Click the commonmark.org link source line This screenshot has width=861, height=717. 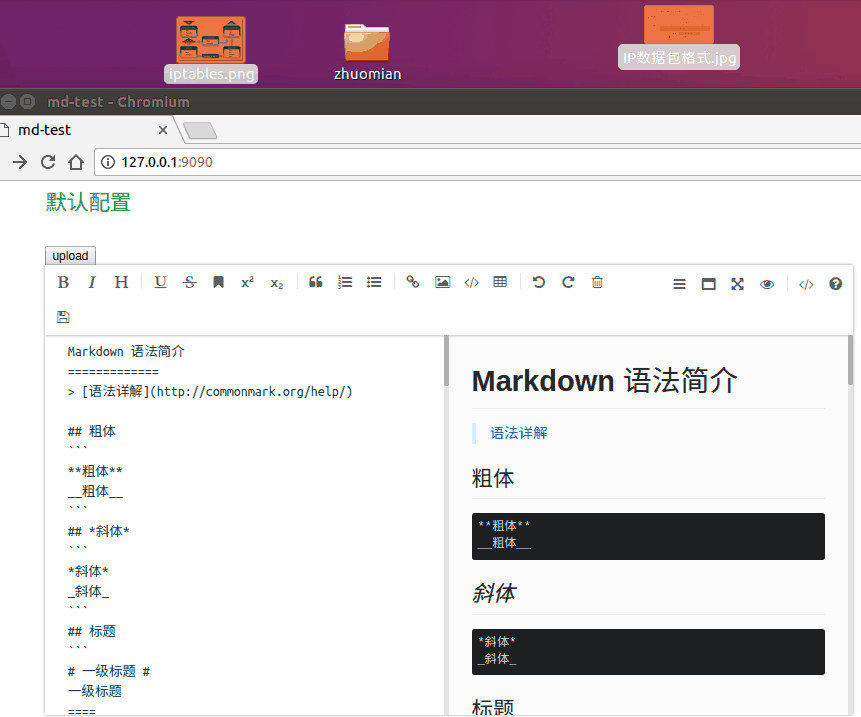coord(210,391)
